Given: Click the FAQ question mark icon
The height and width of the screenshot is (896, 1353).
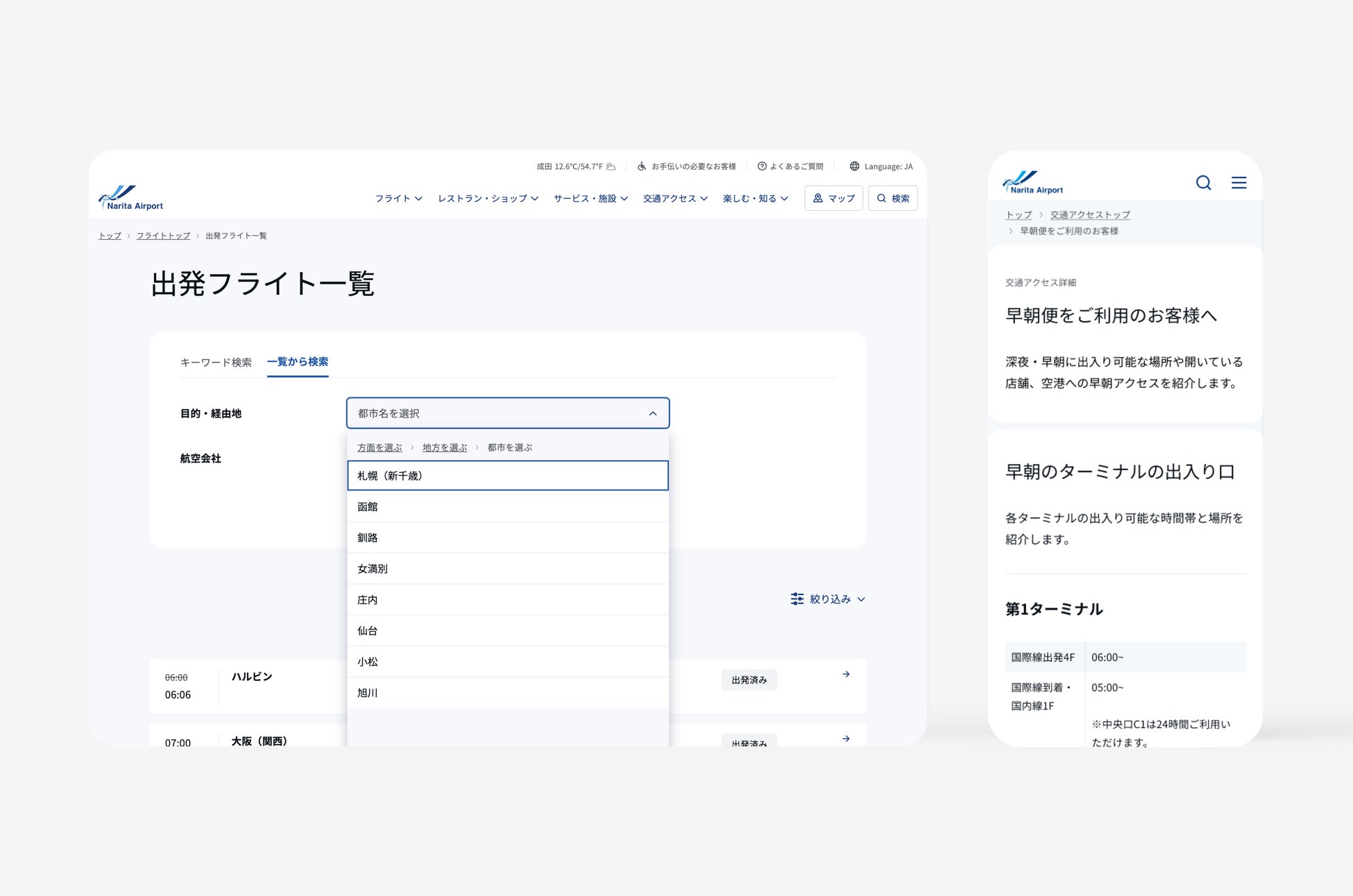Looking at the screenshot, I should pos(762,166).
